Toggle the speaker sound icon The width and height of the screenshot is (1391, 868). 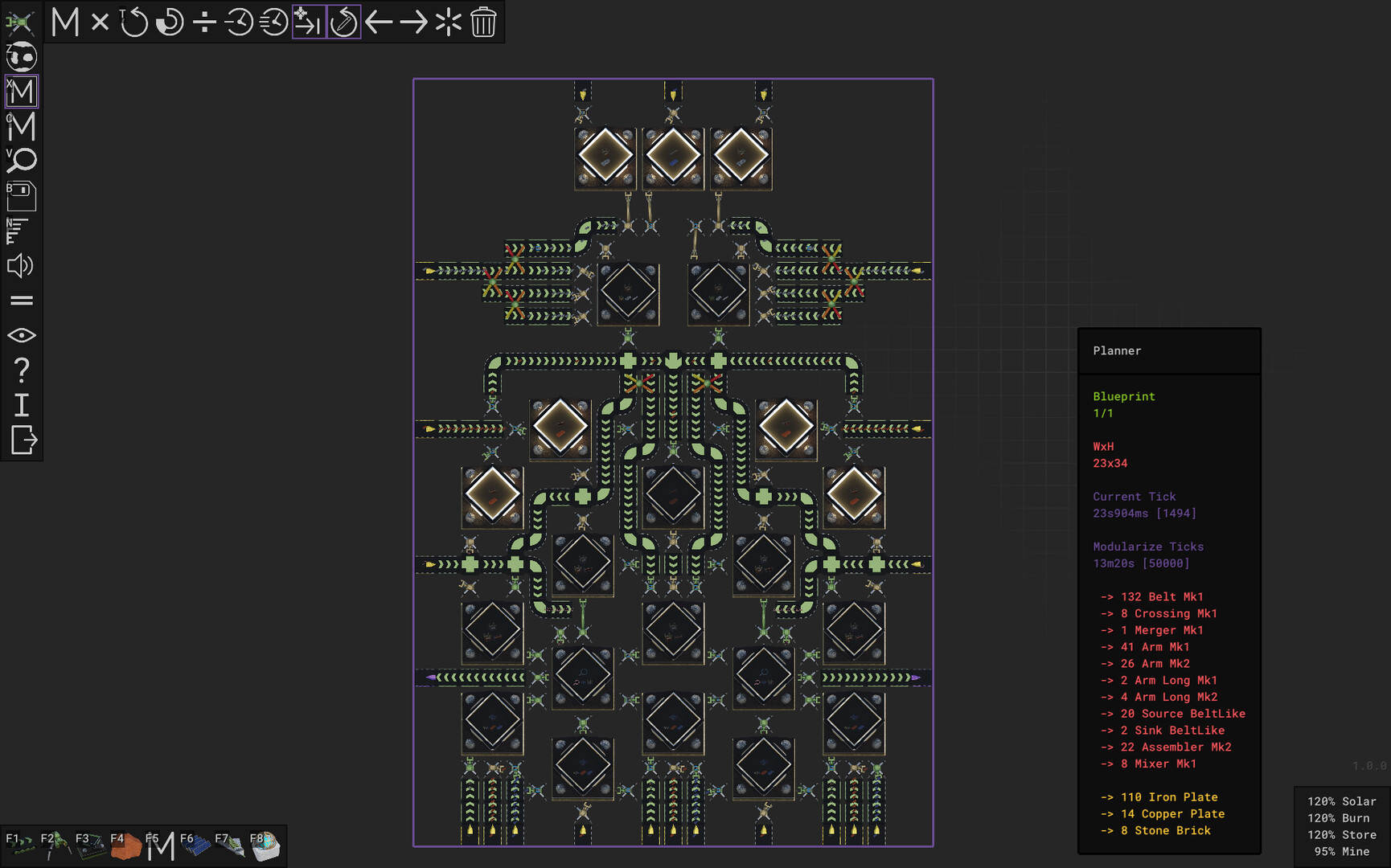coord(21,266)
